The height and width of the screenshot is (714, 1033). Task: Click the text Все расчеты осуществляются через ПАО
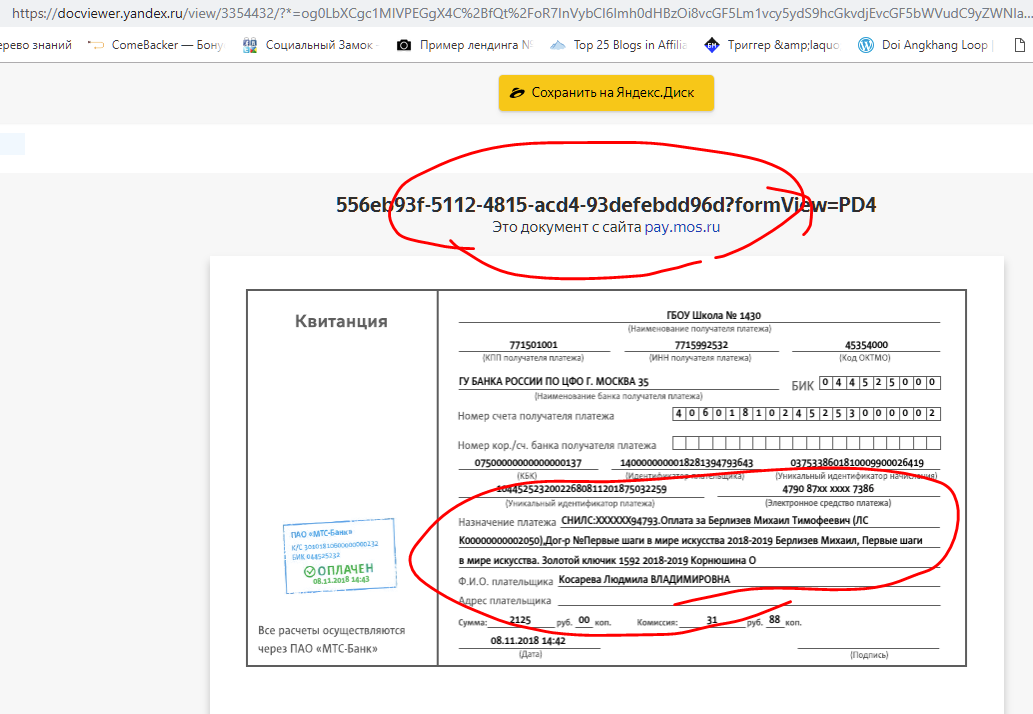(x=331, y=640)
